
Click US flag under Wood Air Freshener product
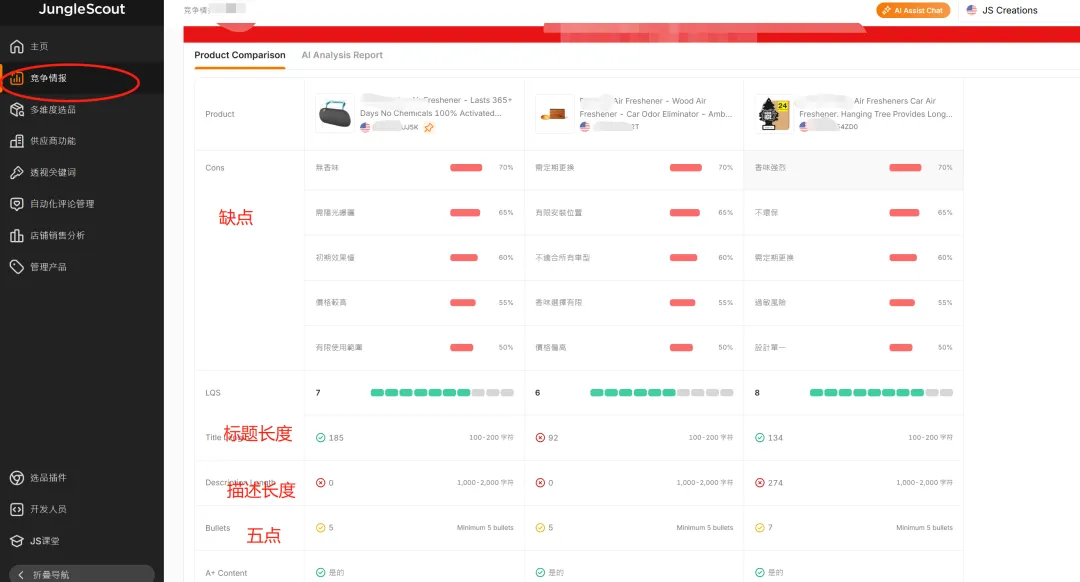(x=585, y=127)
